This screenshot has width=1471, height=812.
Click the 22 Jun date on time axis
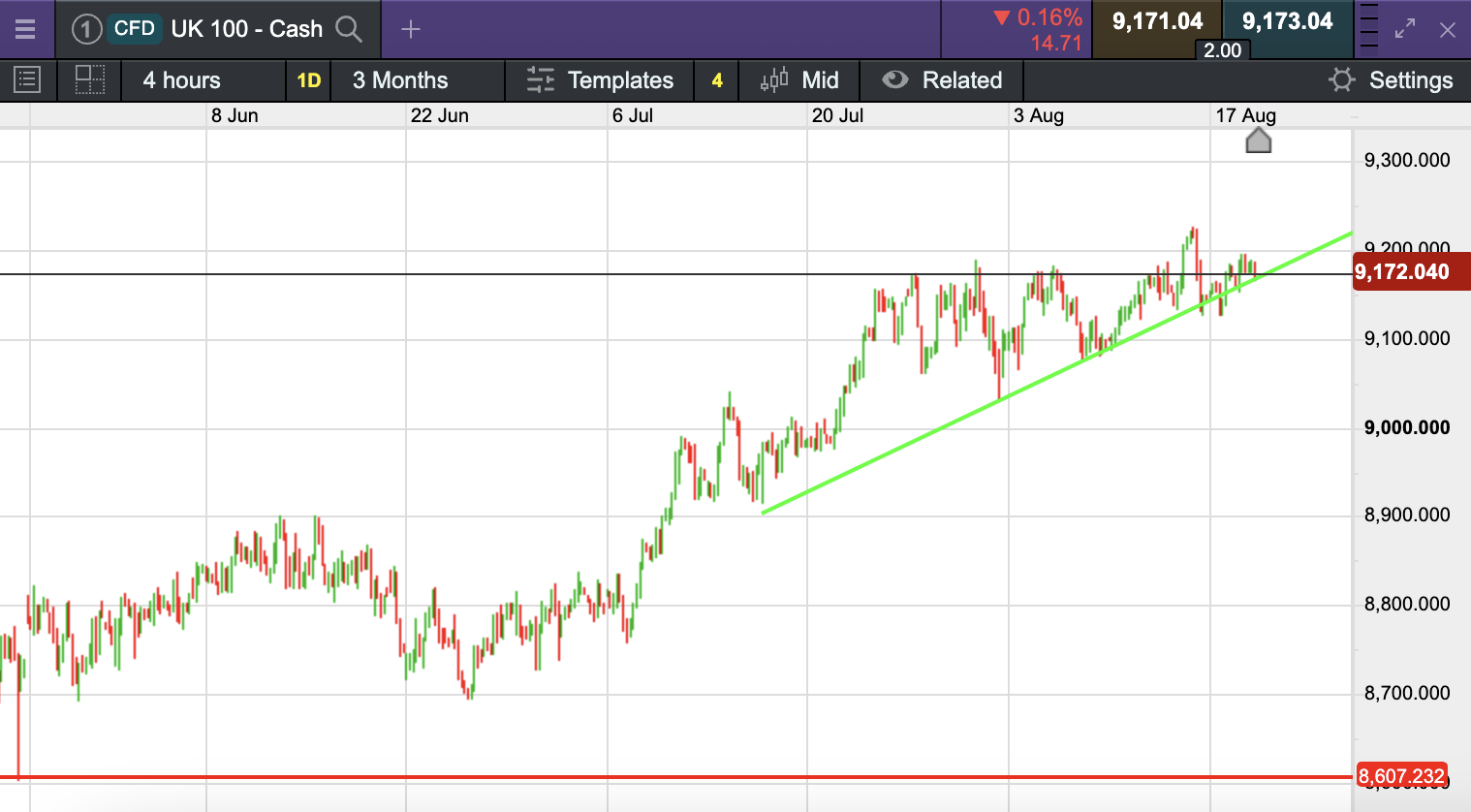tap(440, 115)
